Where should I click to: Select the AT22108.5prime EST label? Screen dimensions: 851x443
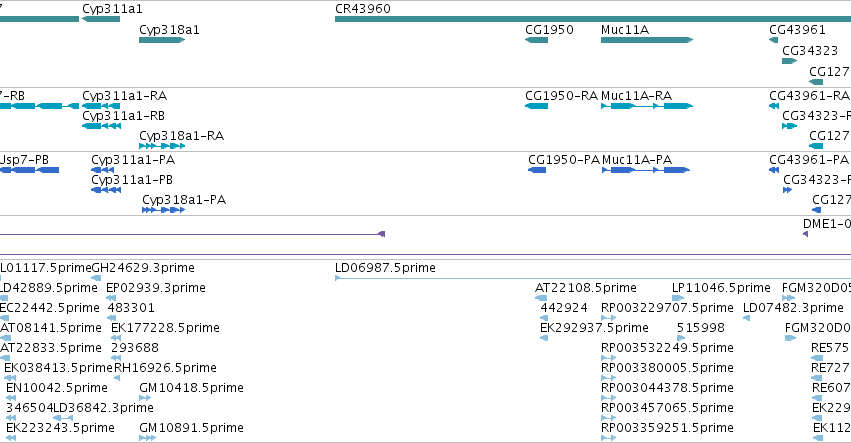pyautogui.click(x=586, y=288)
